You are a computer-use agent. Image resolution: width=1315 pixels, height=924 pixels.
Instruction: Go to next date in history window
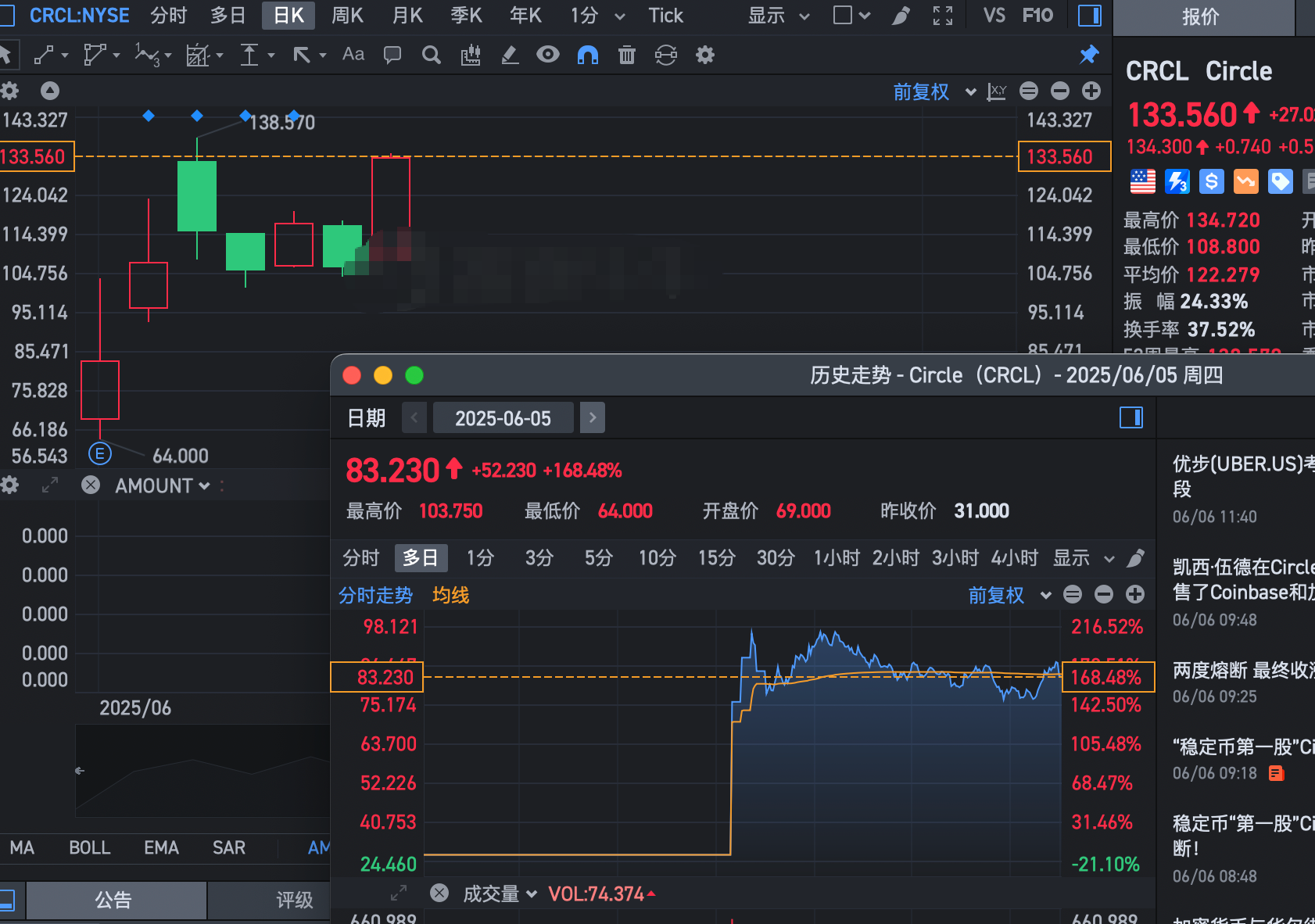[593, 417]
